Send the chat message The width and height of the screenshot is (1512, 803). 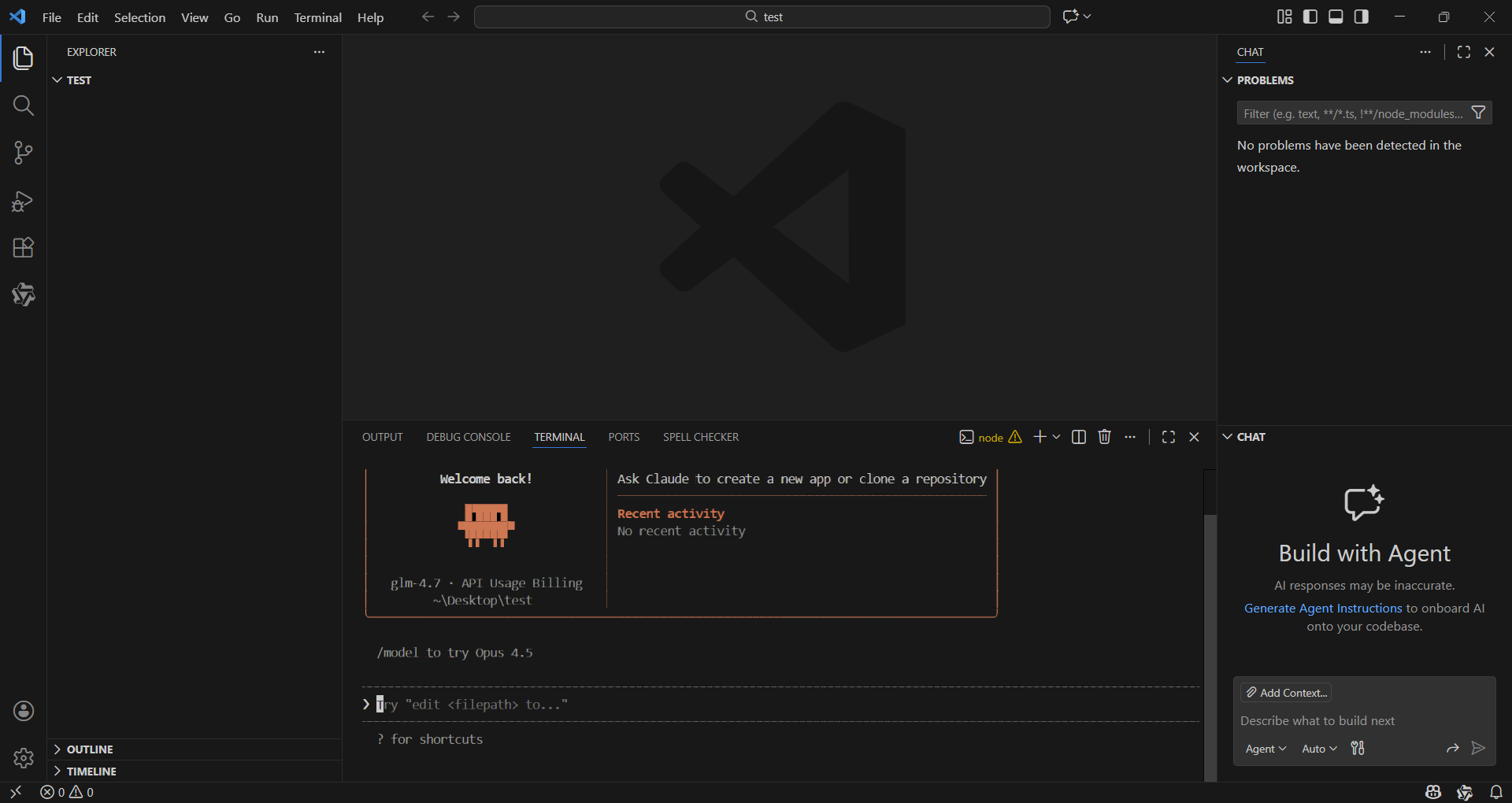click(x=1478, y=748)
